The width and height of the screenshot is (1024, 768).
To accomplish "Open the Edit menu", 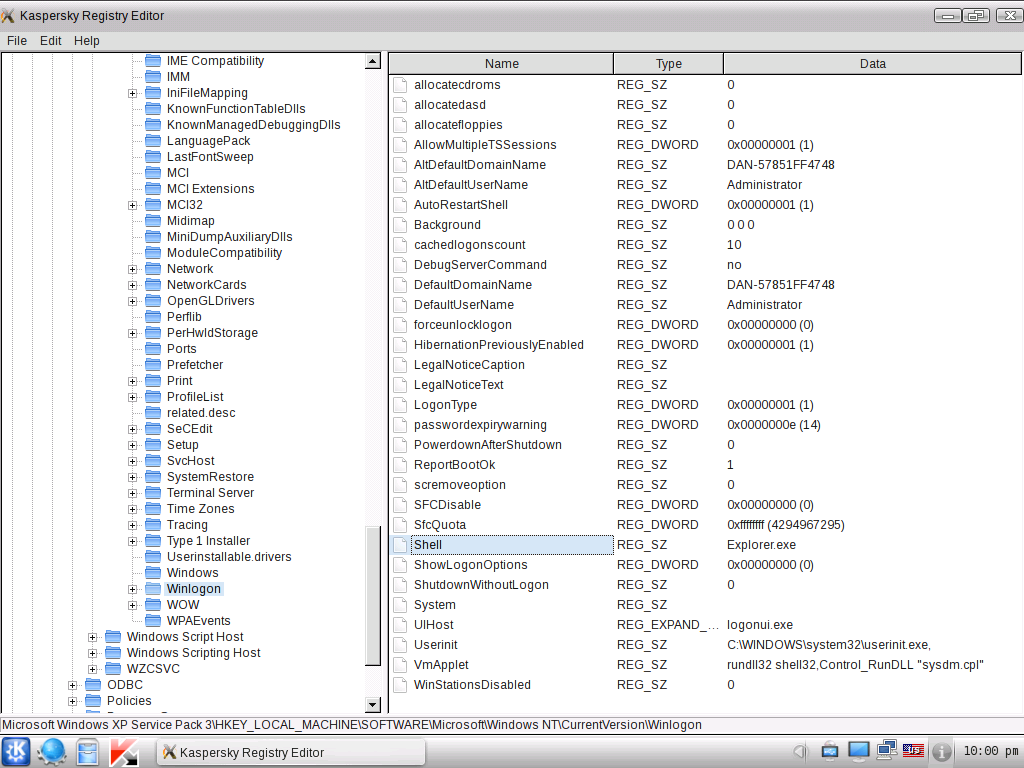I will point(50,40).
